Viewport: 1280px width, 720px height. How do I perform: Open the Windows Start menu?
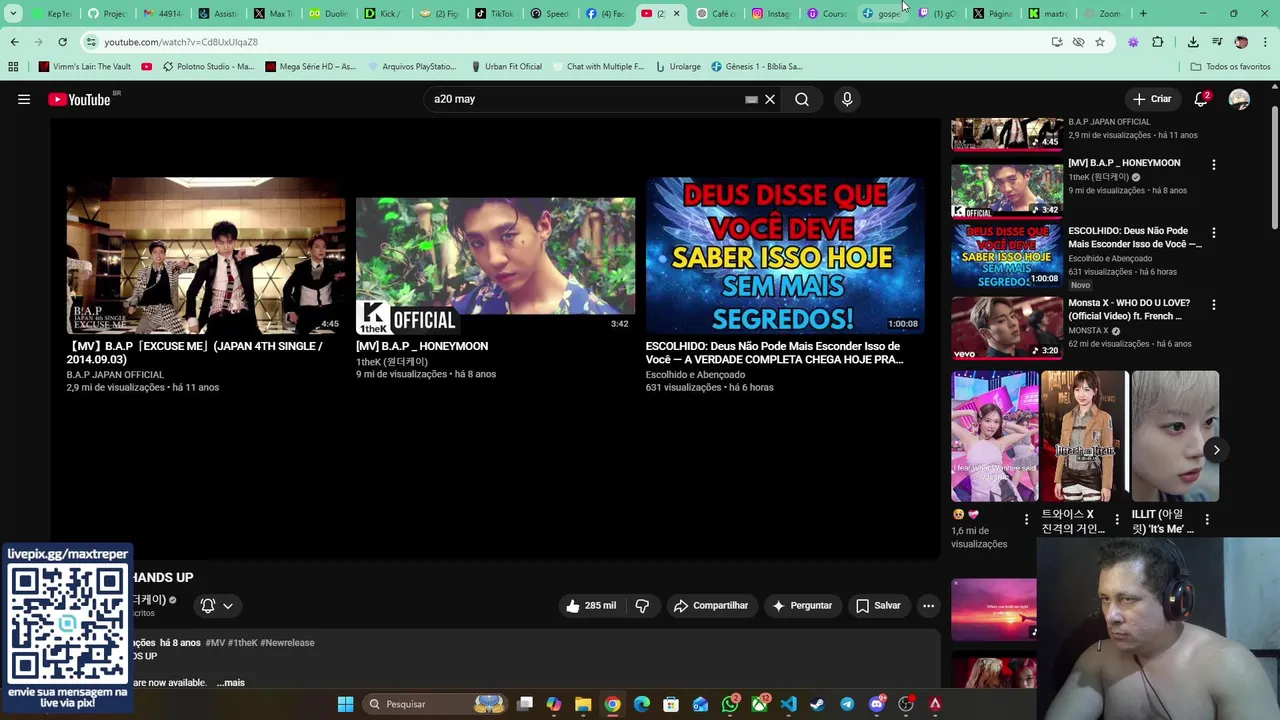click(345, 704)
